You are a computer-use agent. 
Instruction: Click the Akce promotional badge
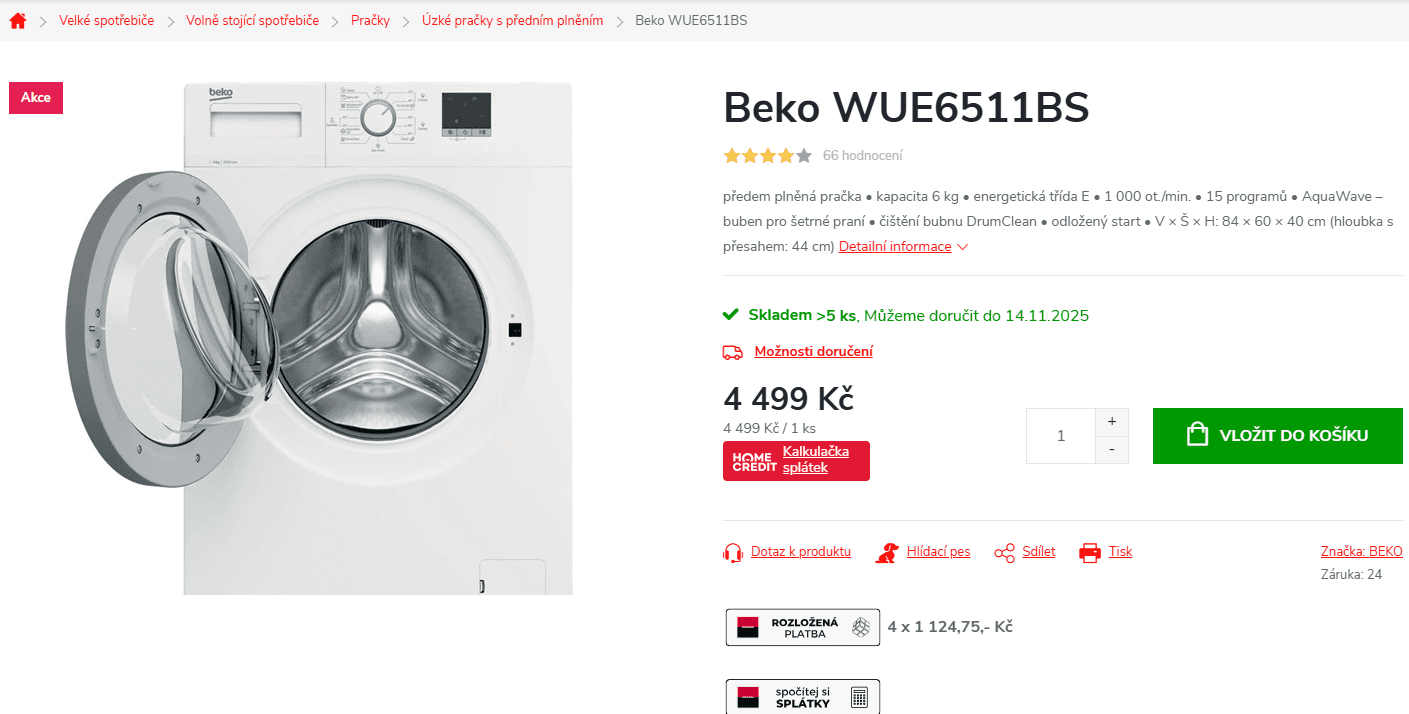tap(35, 97)
